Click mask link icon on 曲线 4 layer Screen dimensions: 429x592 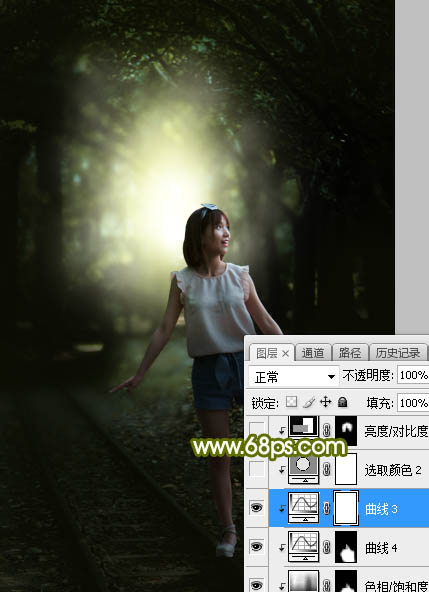click(327, 547)
